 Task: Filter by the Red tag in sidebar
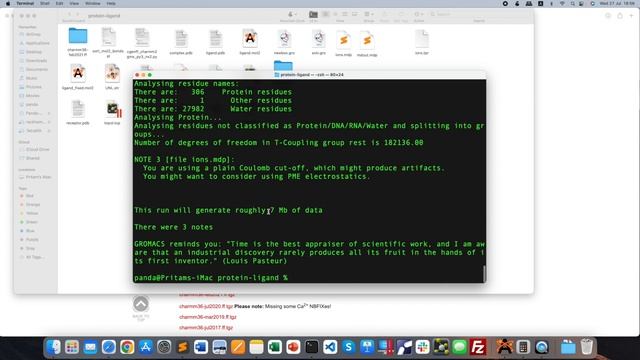[x=29, y=196]
